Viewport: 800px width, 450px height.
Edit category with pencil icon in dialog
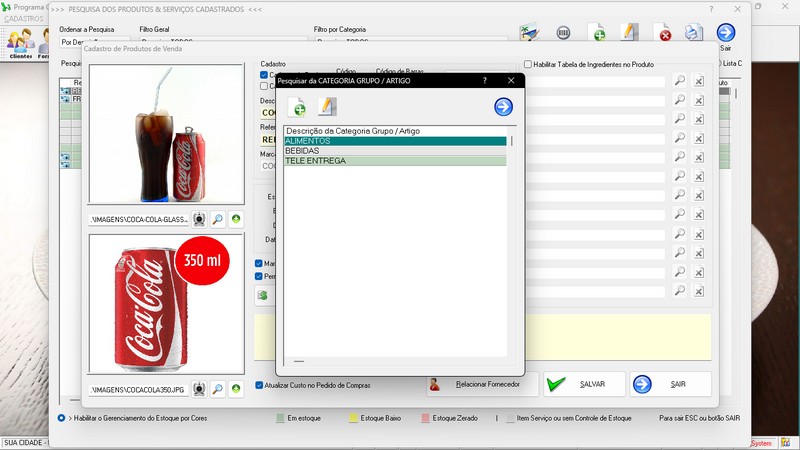click(327, 107)
